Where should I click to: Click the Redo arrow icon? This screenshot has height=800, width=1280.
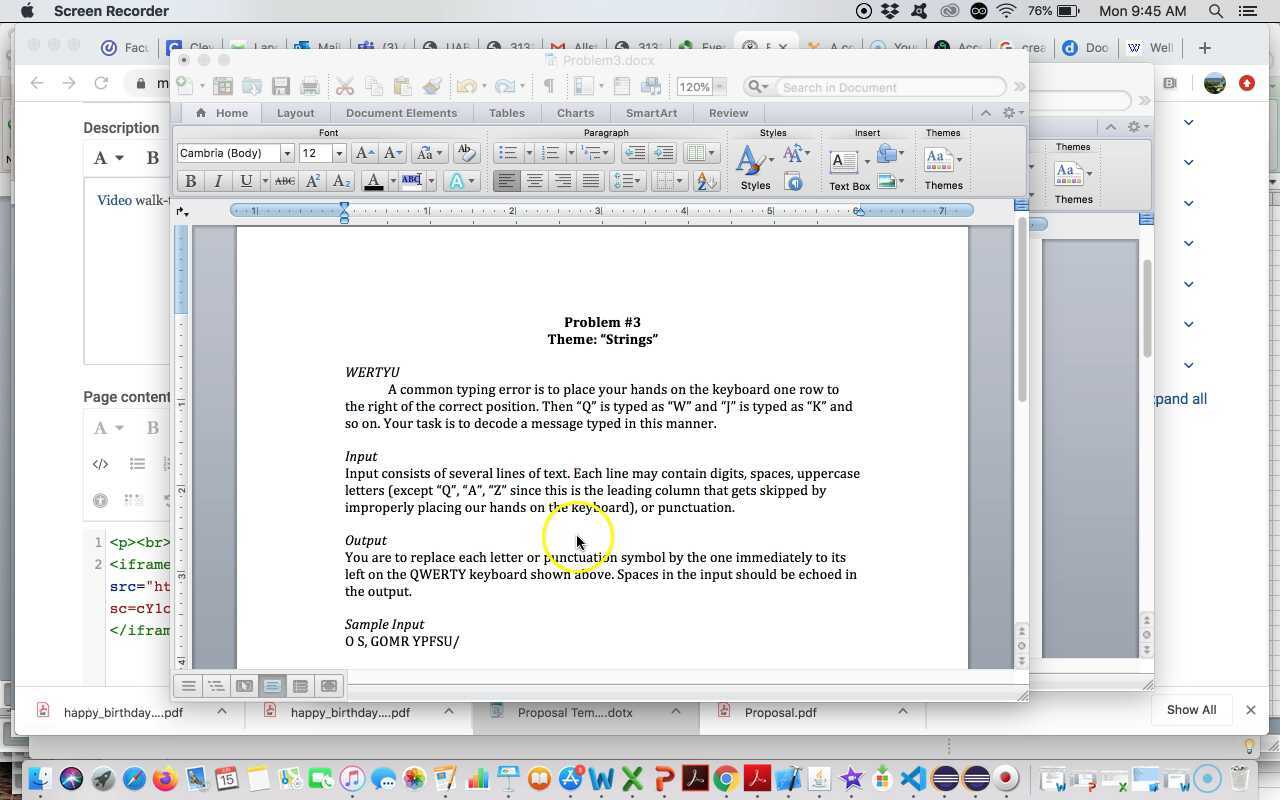pos(505,87)
